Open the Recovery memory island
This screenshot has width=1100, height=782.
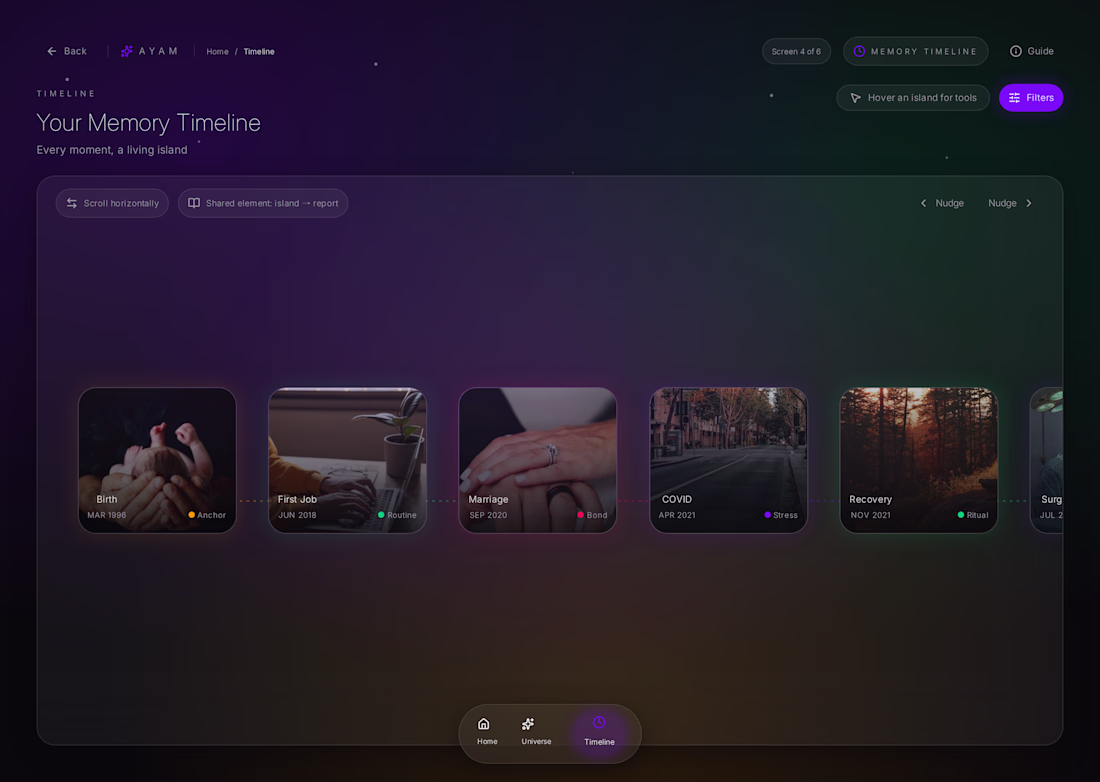tap(918, 460)
